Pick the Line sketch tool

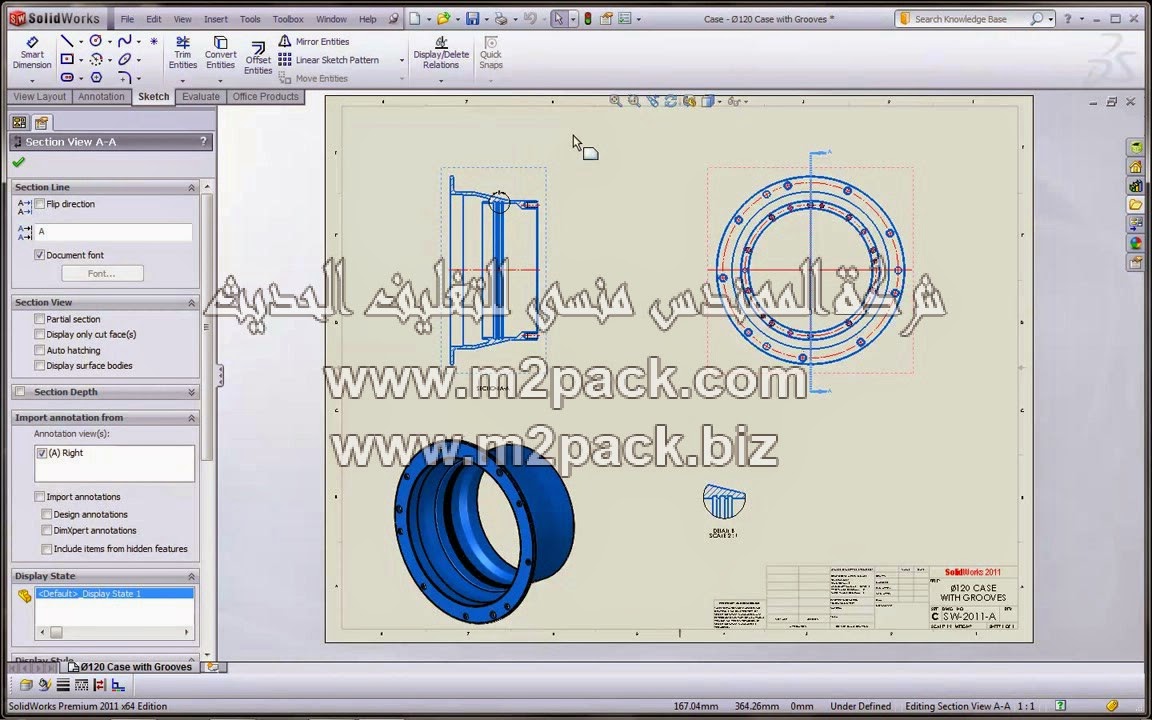tap(67, 41)
